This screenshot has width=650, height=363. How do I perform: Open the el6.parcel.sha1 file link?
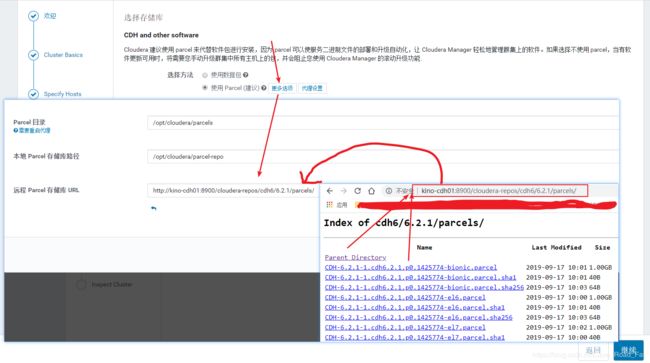coord(415,307)
